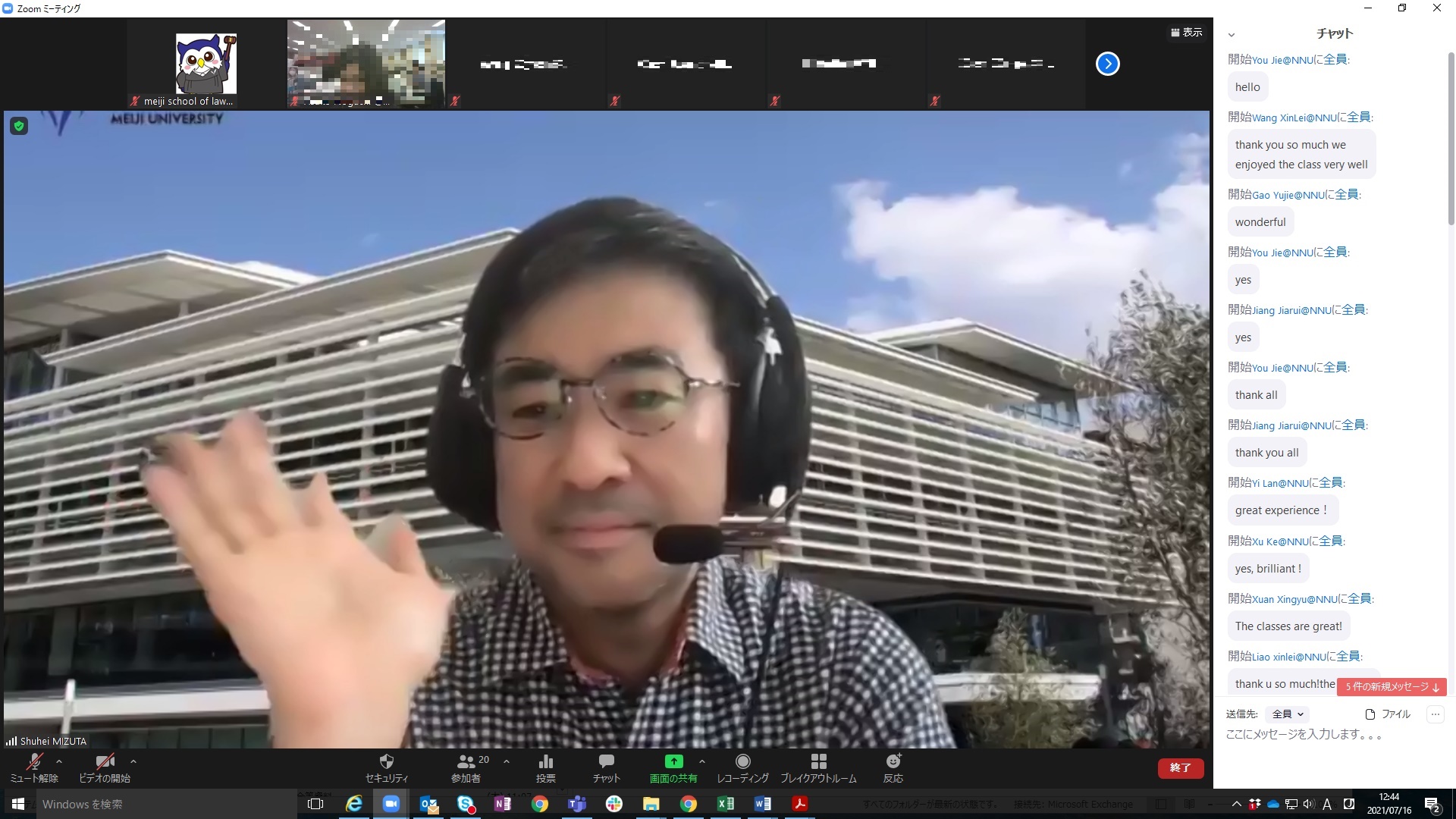Expand video options arrow beside ビデオの開始
Image resolution: width=1456 pixels, height=819 pixels.
[133, 761]
